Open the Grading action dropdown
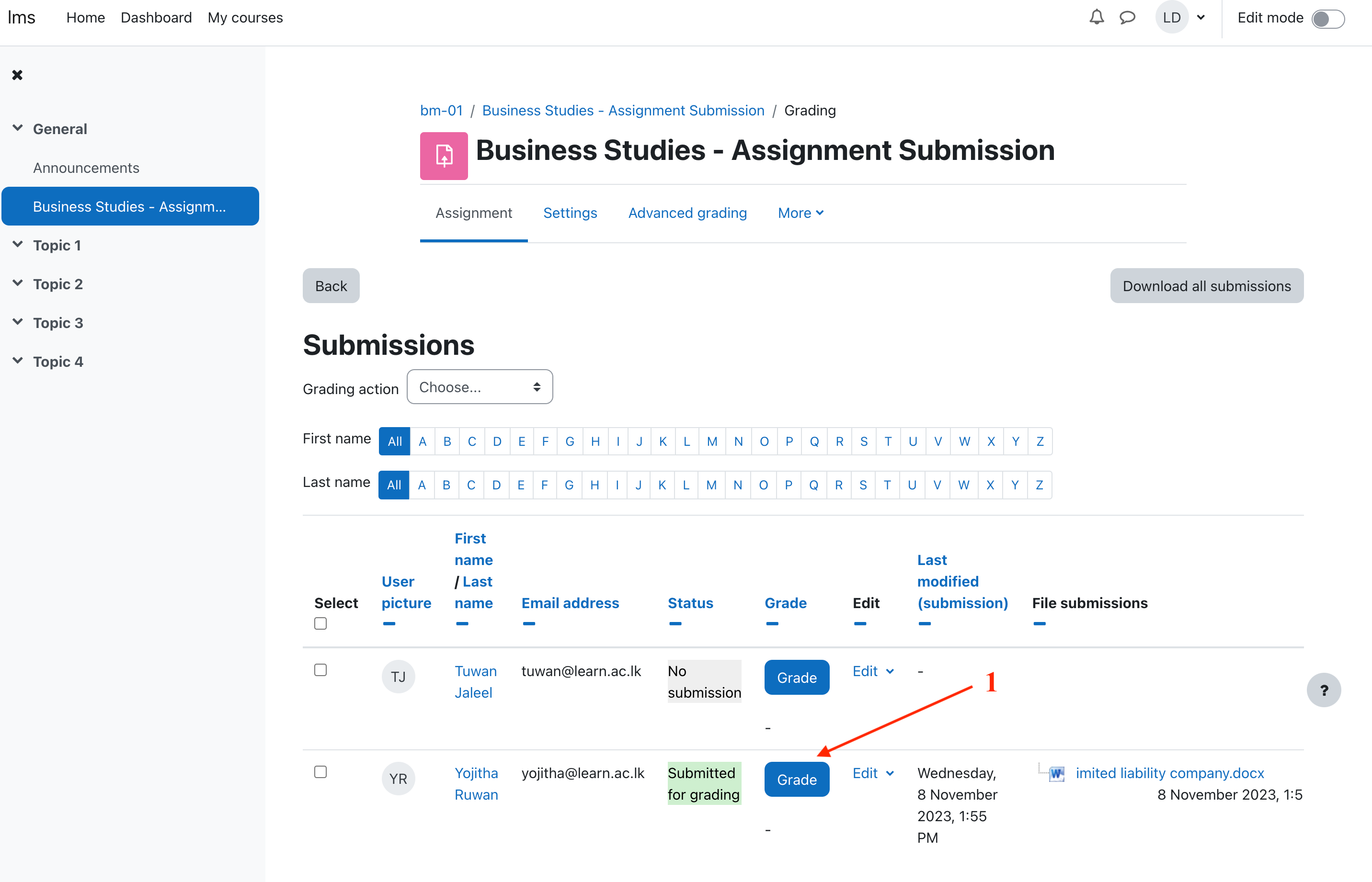 (480, 387)
